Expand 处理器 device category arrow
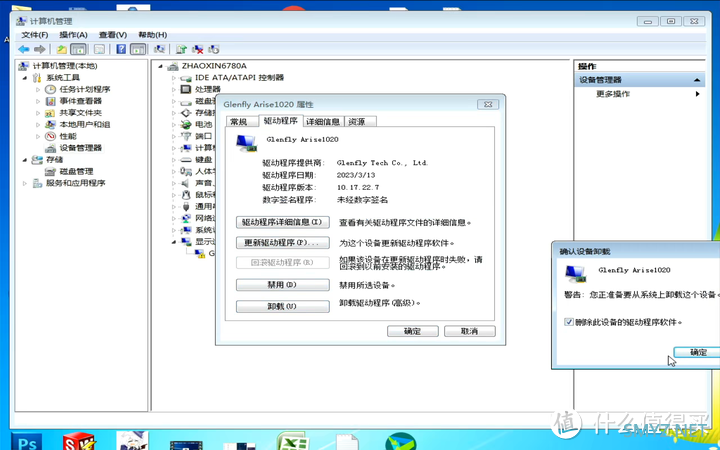The width and height of the screenshot is (720, 450). point(174,89)
